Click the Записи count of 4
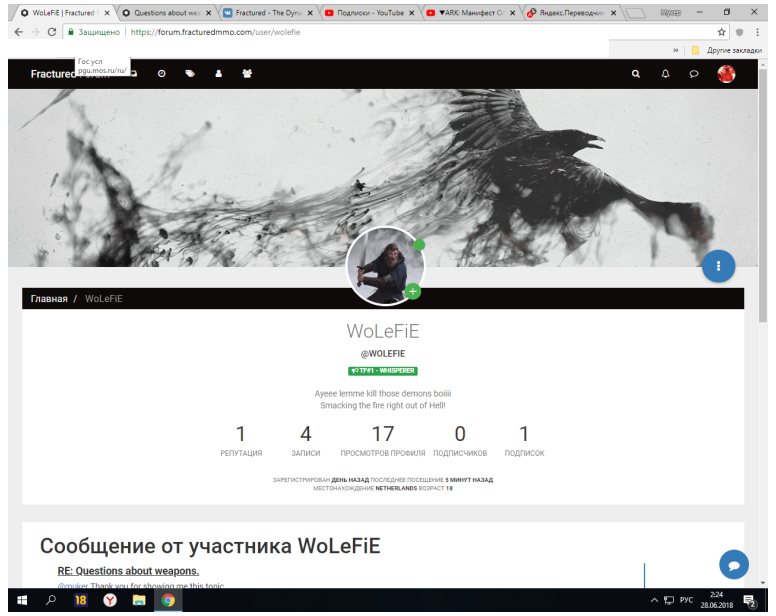 pyautogui.click(x=306, y=434)
